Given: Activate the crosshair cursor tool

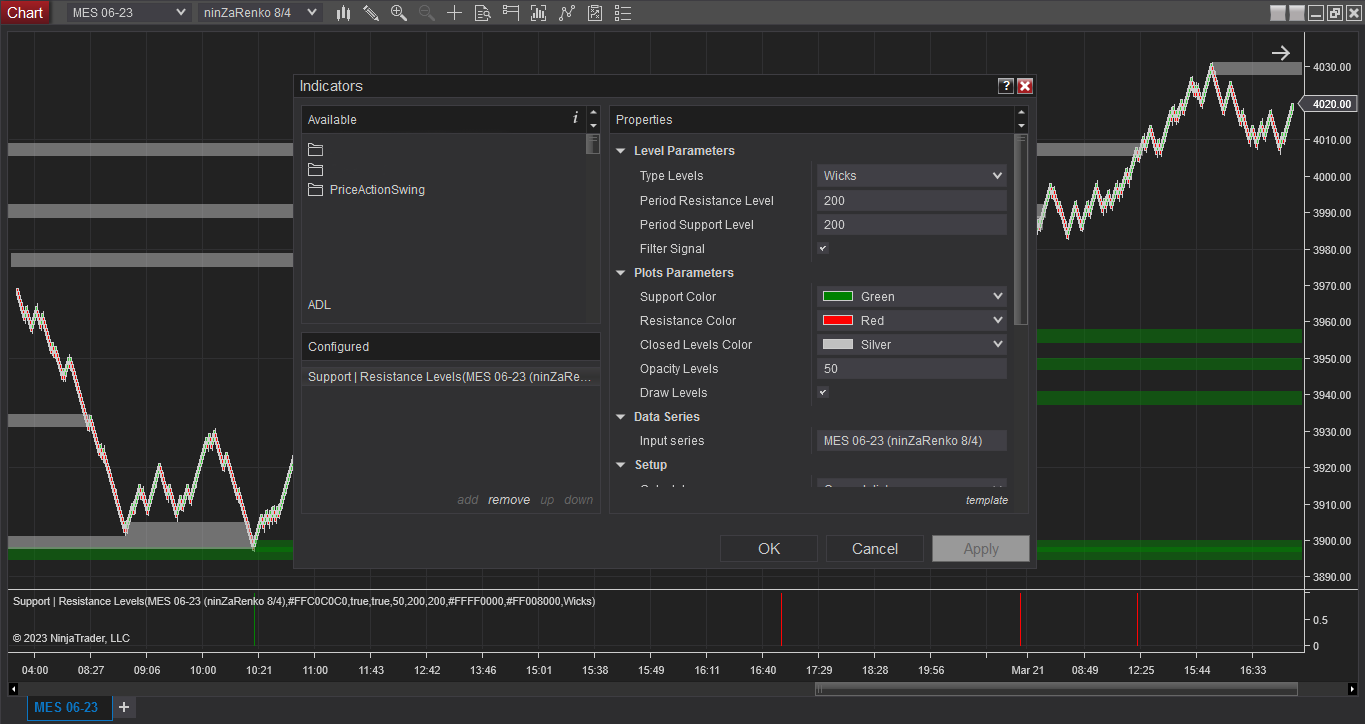Looking at the screenshot, I should [x=455, y=13].
